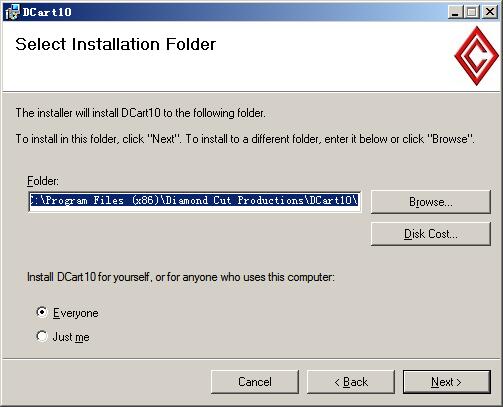Click the 'installer will install DCart10' text line
Viewport: 503px width, 407px height.
click(140, 113)
